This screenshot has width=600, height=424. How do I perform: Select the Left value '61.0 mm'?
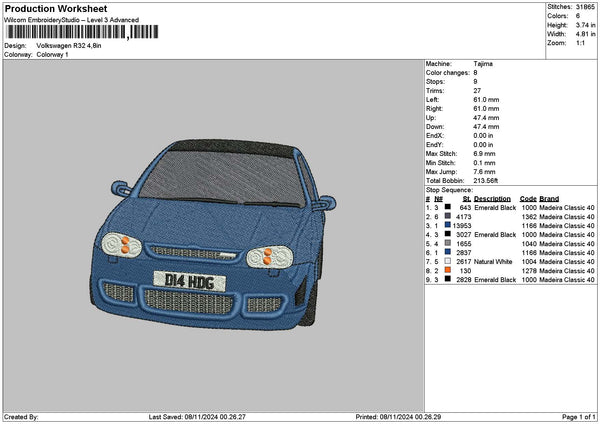[486, 99]
